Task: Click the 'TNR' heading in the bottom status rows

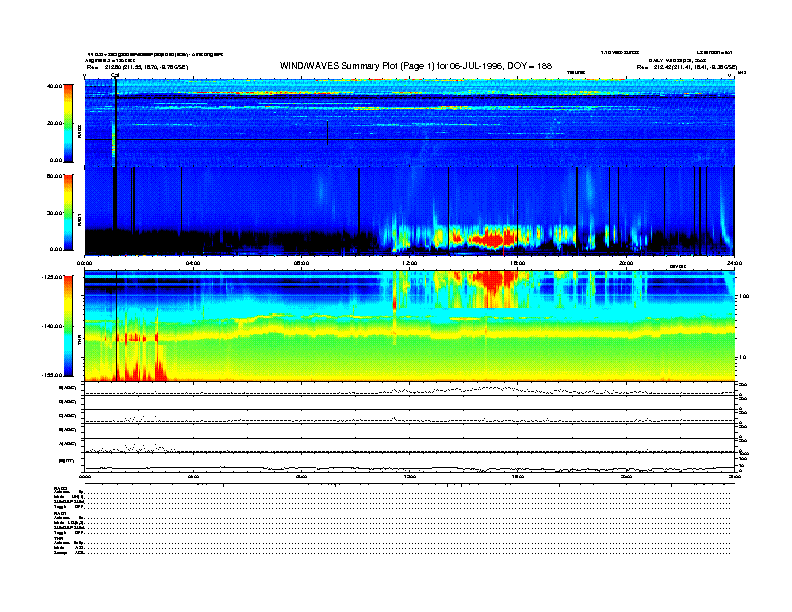Action: pos(58,539)
